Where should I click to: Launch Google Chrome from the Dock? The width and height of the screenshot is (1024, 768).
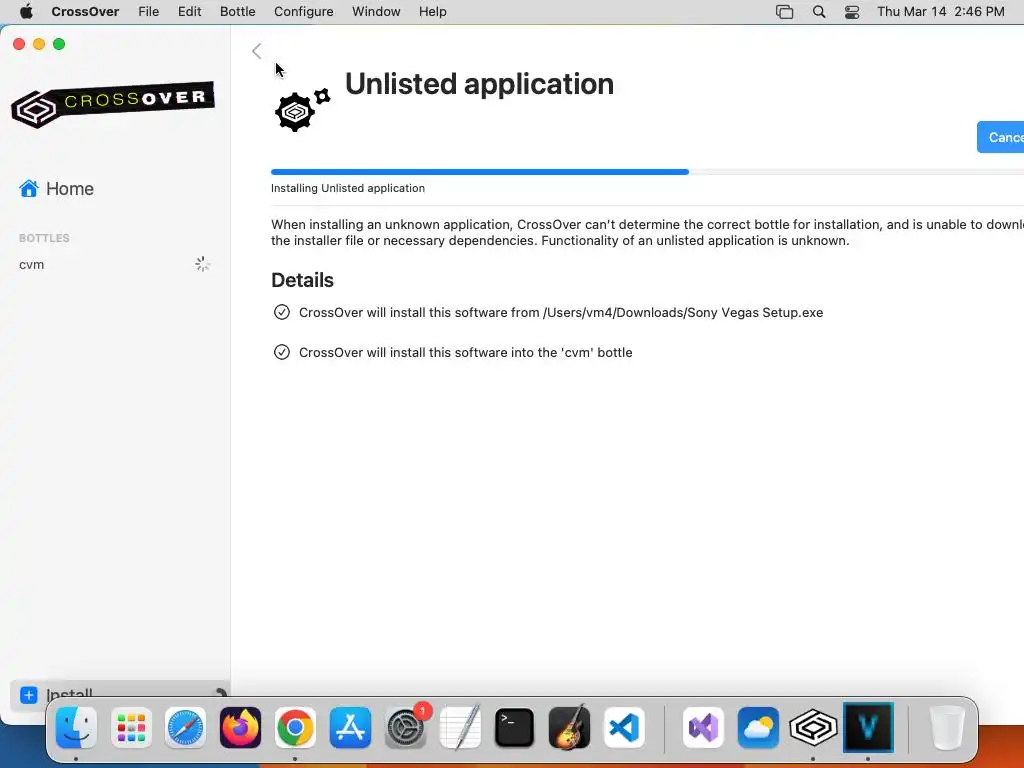click(x=295, y=727)
